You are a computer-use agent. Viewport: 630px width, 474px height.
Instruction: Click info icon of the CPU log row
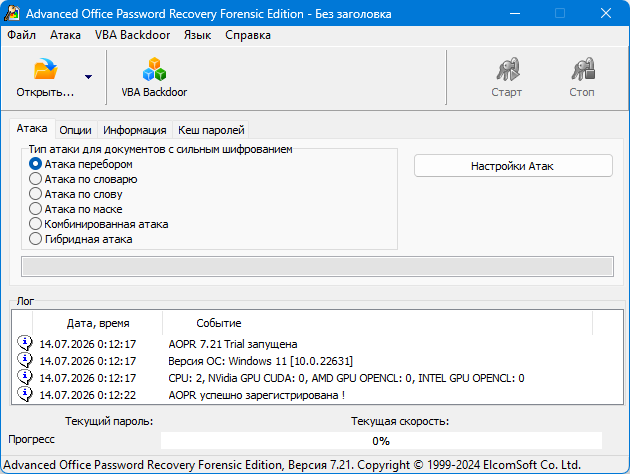[25, 378]
